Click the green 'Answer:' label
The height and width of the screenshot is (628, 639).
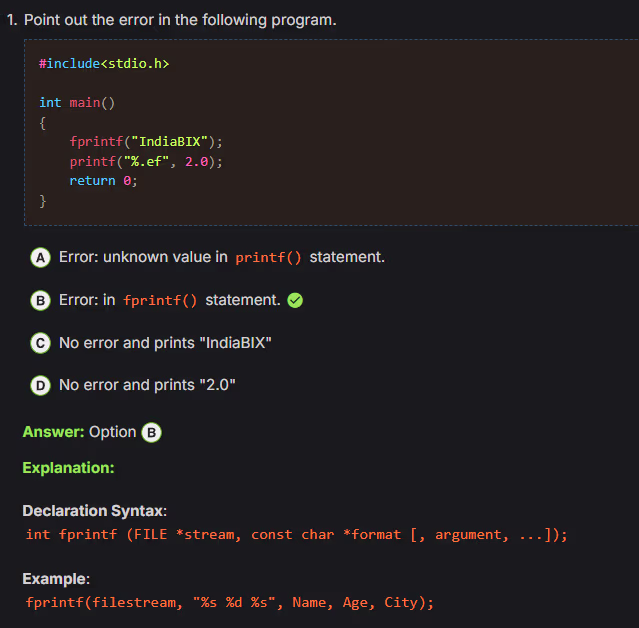pyautogui.click(x=53, y=432)
